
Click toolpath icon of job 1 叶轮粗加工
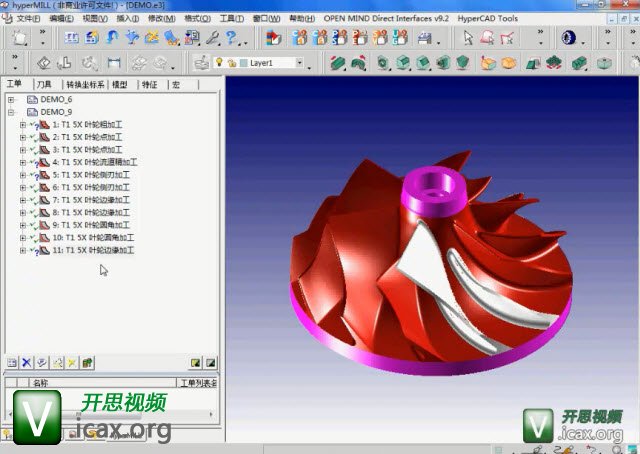coord(44,125)
